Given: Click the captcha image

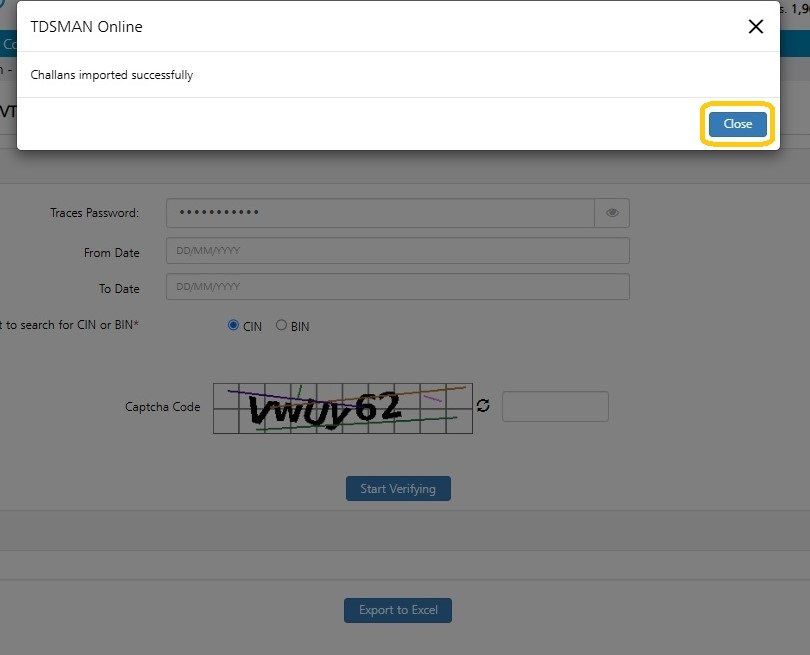Looking at the screenshot, I should click(x=343, y=408).
